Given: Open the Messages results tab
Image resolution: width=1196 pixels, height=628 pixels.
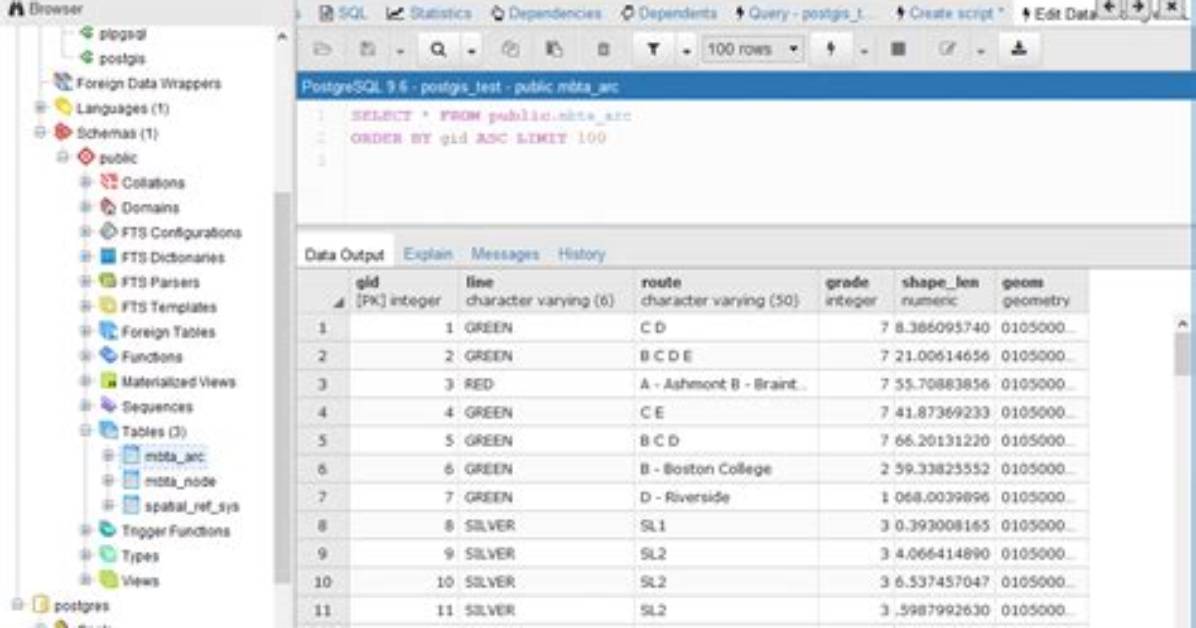Looking at the screenshot, I should [505, 253].
